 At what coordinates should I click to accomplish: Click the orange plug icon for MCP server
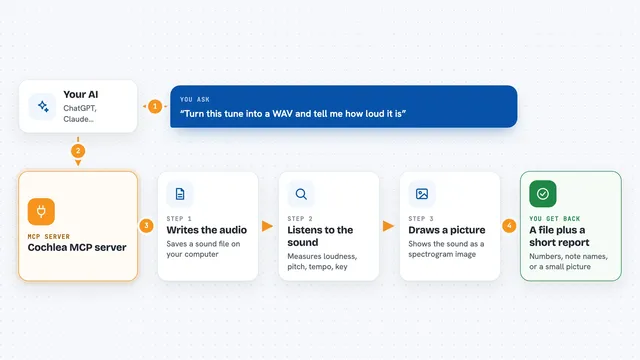41,211
